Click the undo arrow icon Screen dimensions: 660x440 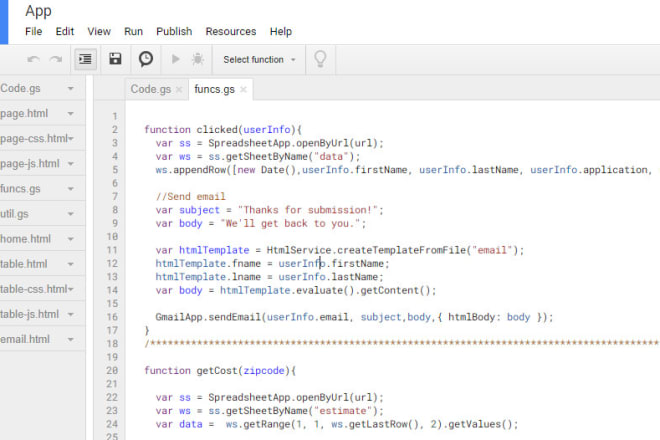(34, 59)
